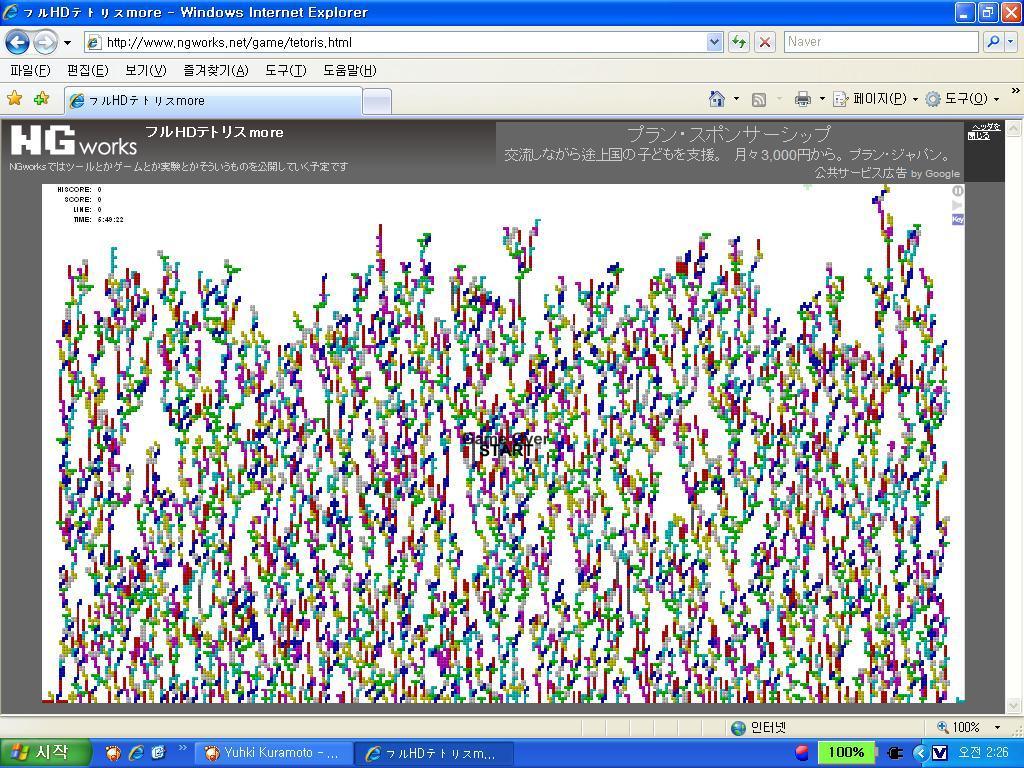Open the 도구(T) menu

click(x=285, y=70)
